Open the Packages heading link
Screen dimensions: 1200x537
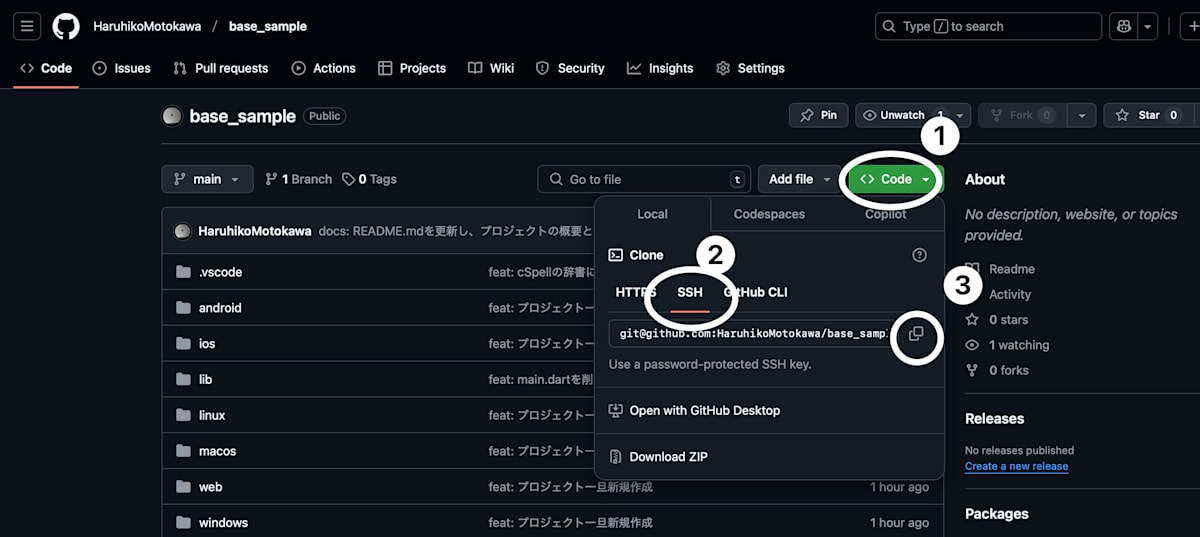pyautogui.click(x=996, y=514)
